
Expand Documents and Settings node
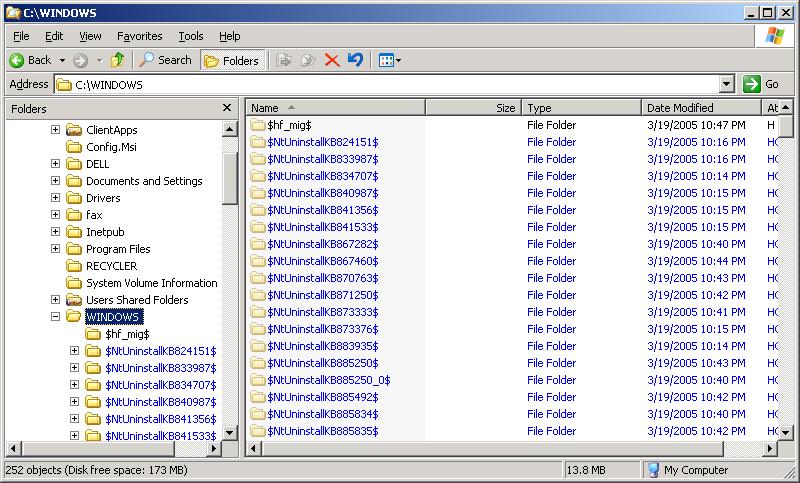(x=55, y=181)
